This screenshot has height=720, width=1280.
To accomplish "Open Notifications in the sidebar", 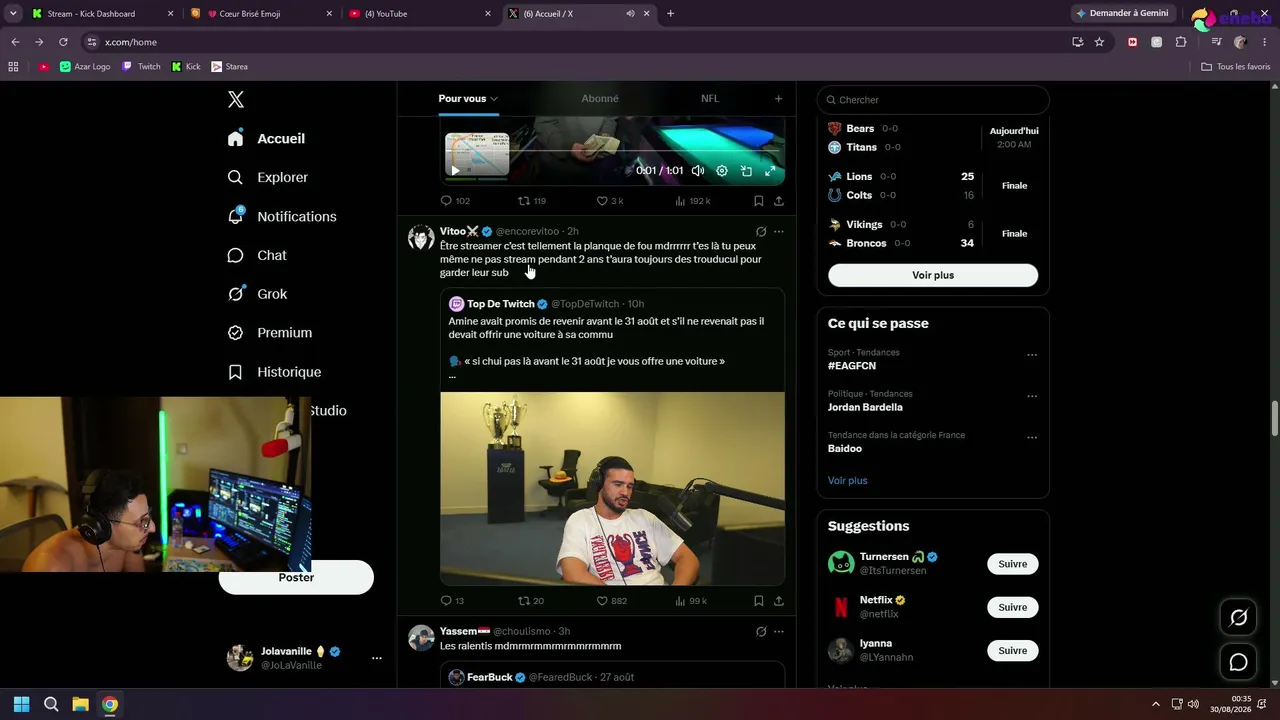I will [282, 216].
